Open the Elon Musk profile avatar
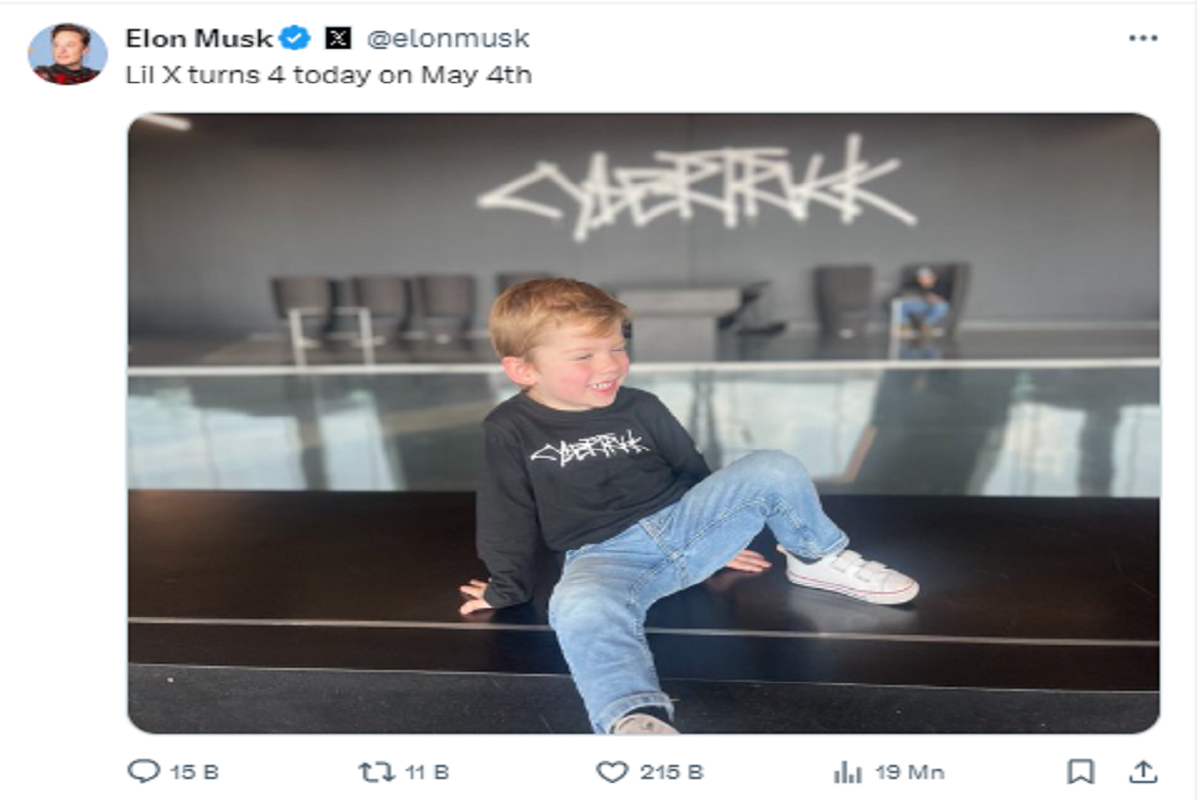This screenshot has height=800, width=1200. coord(67,54)
